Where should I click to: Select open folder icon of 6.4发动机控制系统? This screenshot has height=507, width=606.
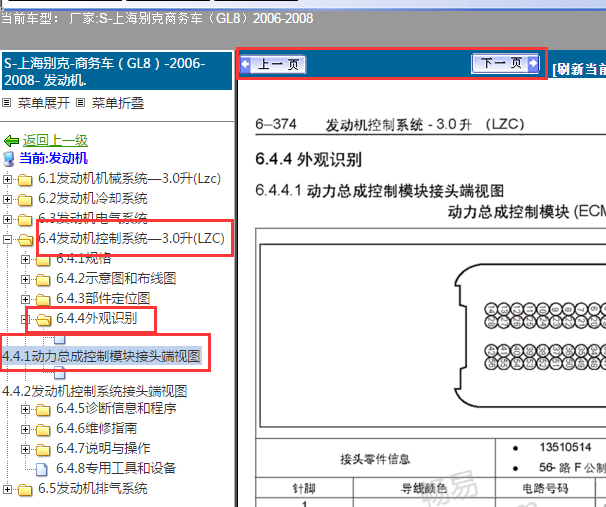[26, 240]
